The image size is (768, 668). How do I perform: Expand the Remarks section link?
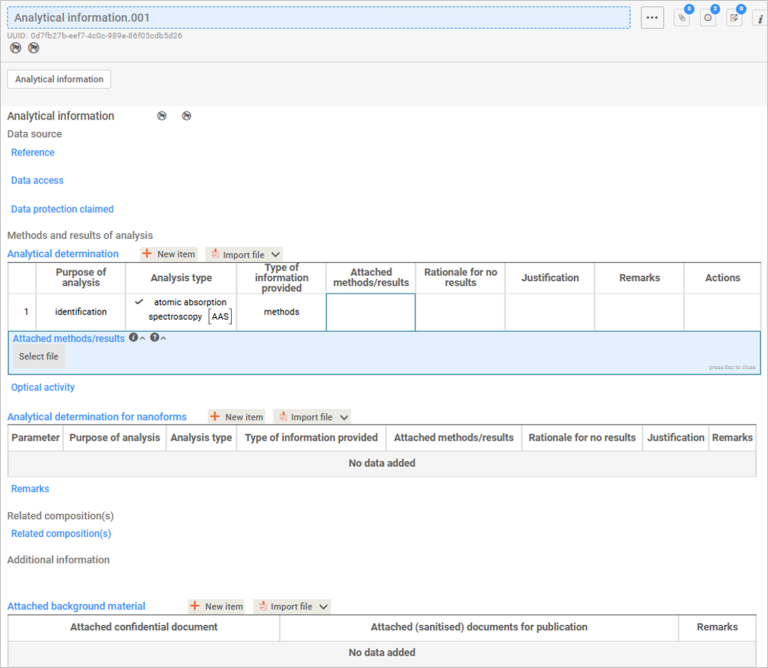click(30, 489)
